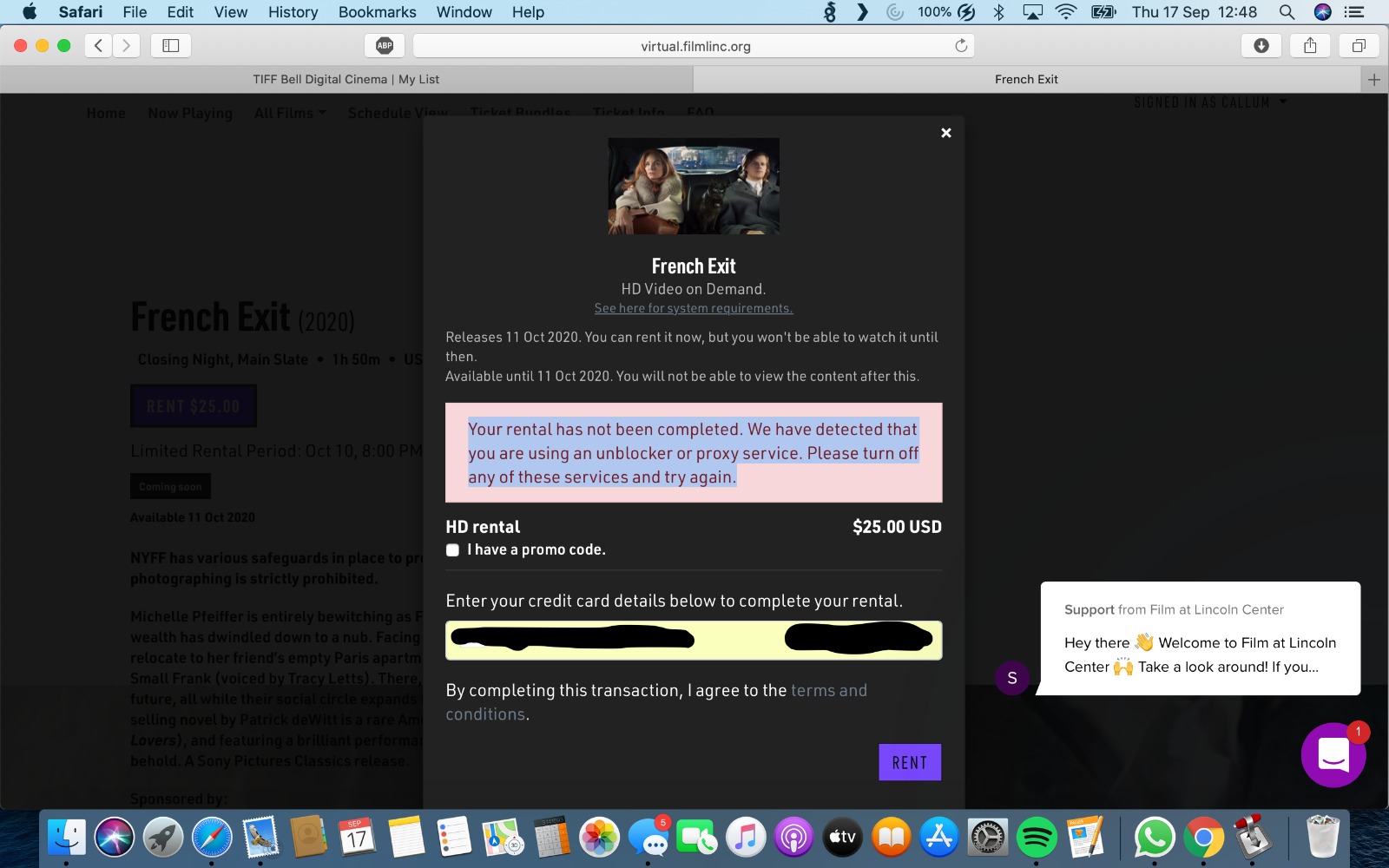Image resolution: width=1389 pixels, height=868 pixels.
Task: Open the Window menu
Action: [464, 12]
